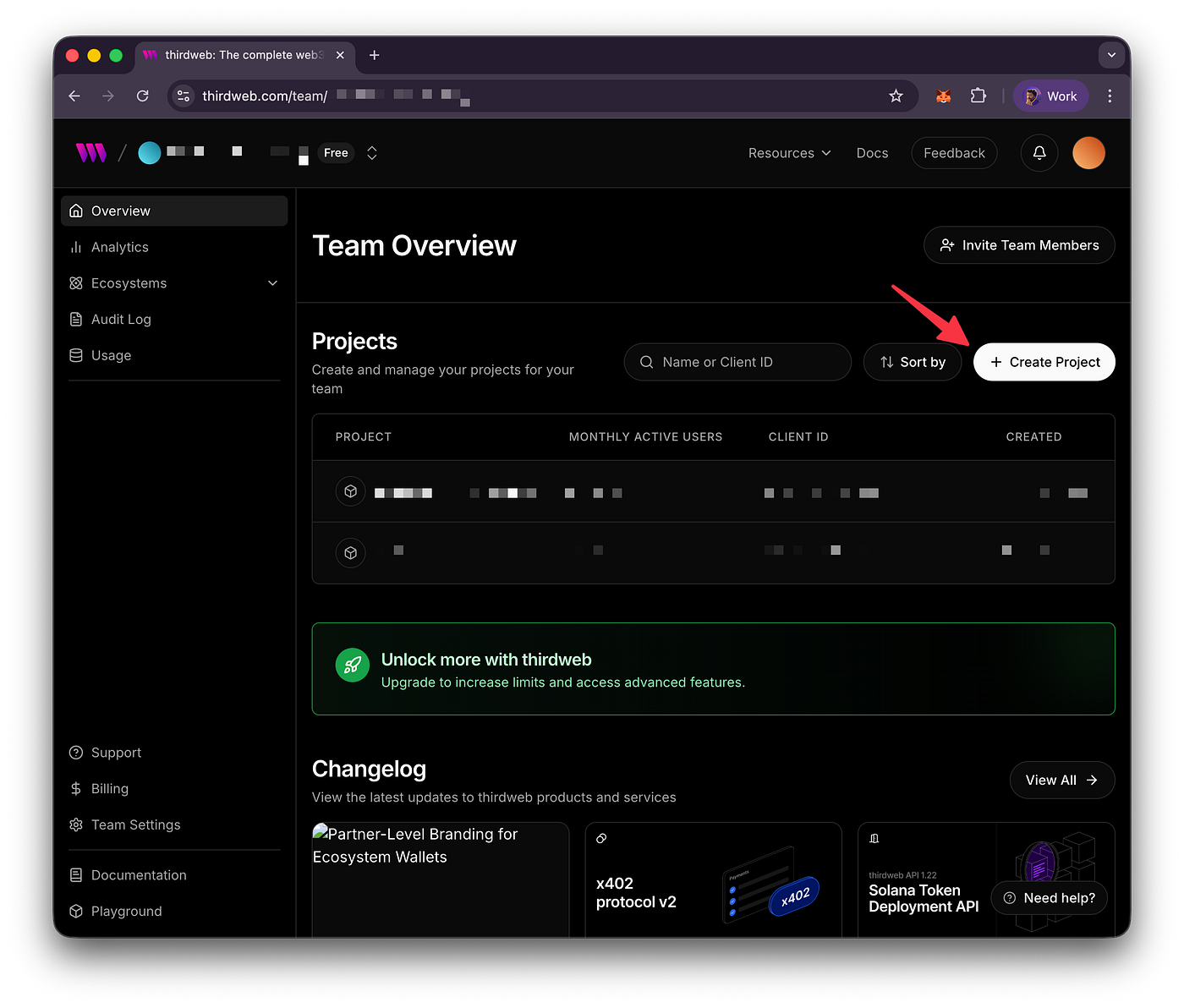This screenshot has height=1008, width=1184.
Task: Click the CREATED column header
Action: [x=1033, y=437]
